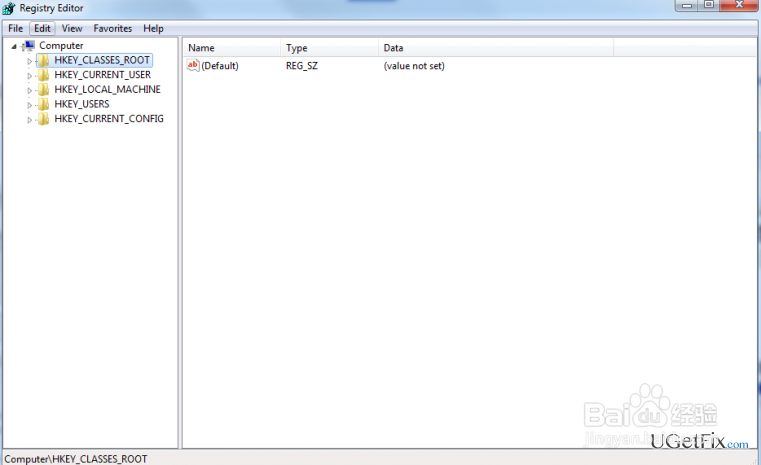
Task: Select HKEY_CLASSES_ROOT in the tree
Action: [102, 60]
